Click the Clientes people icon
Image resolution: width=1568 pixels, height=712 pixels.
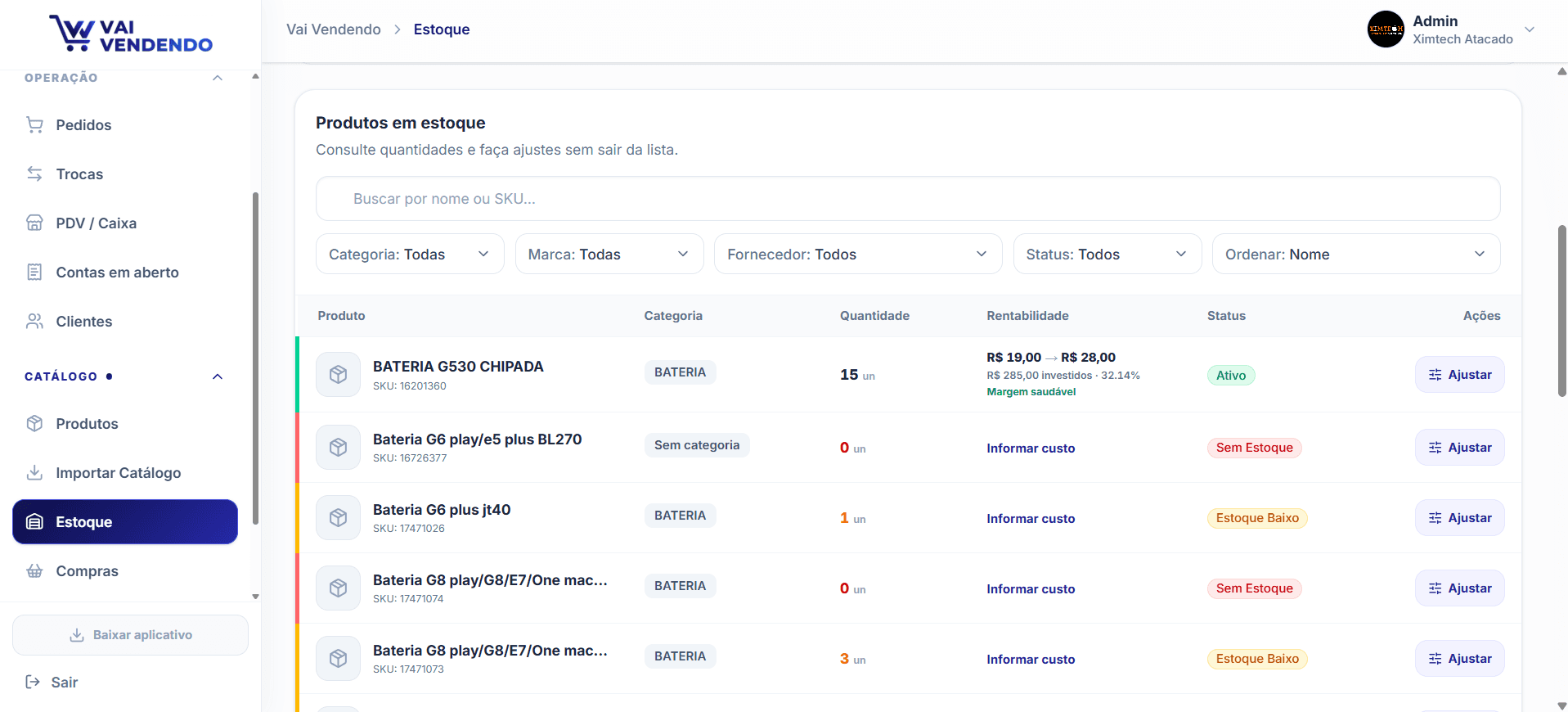(x=34, y=321)
